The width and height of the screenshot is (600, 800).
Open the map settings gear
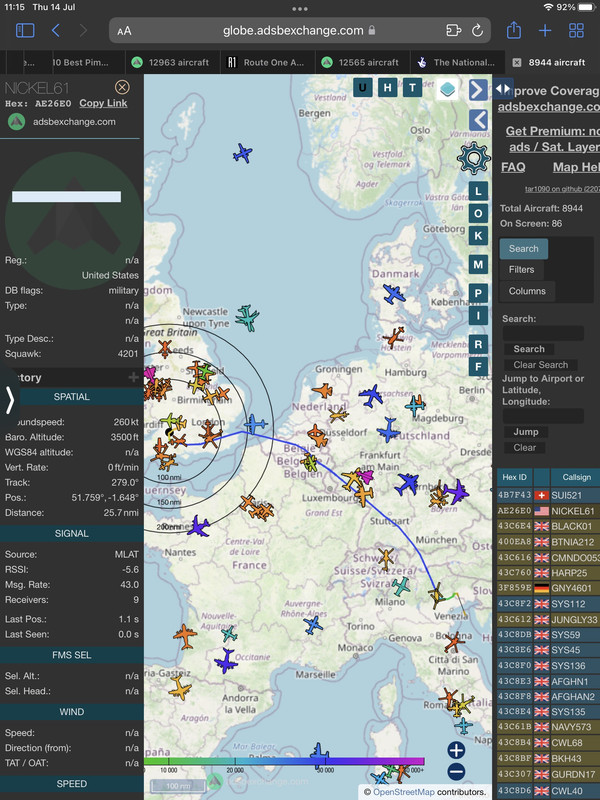[x=474, y=158]
